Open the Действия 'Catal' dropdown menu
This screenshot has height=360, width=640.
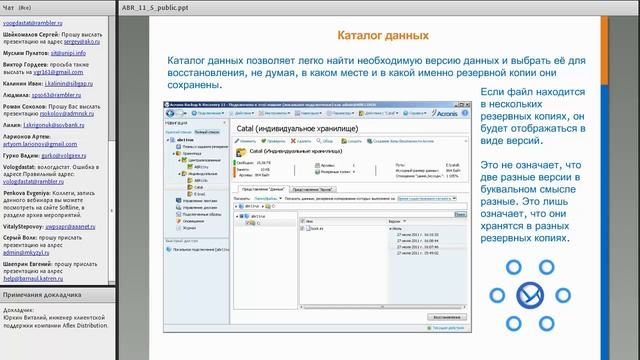pyautogui.click(x=378, y=113)
